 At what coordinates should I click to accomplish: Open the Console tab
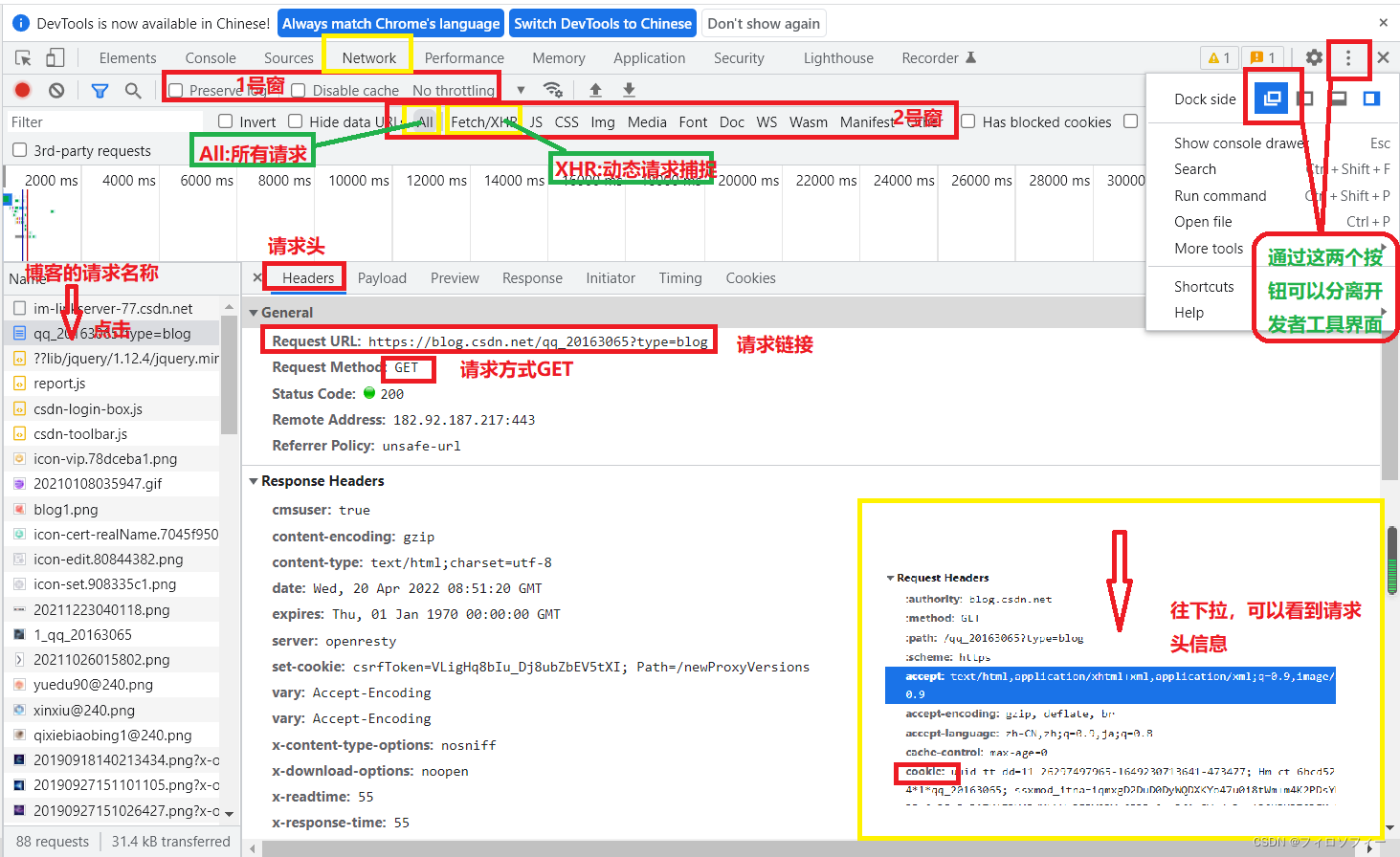211,58
